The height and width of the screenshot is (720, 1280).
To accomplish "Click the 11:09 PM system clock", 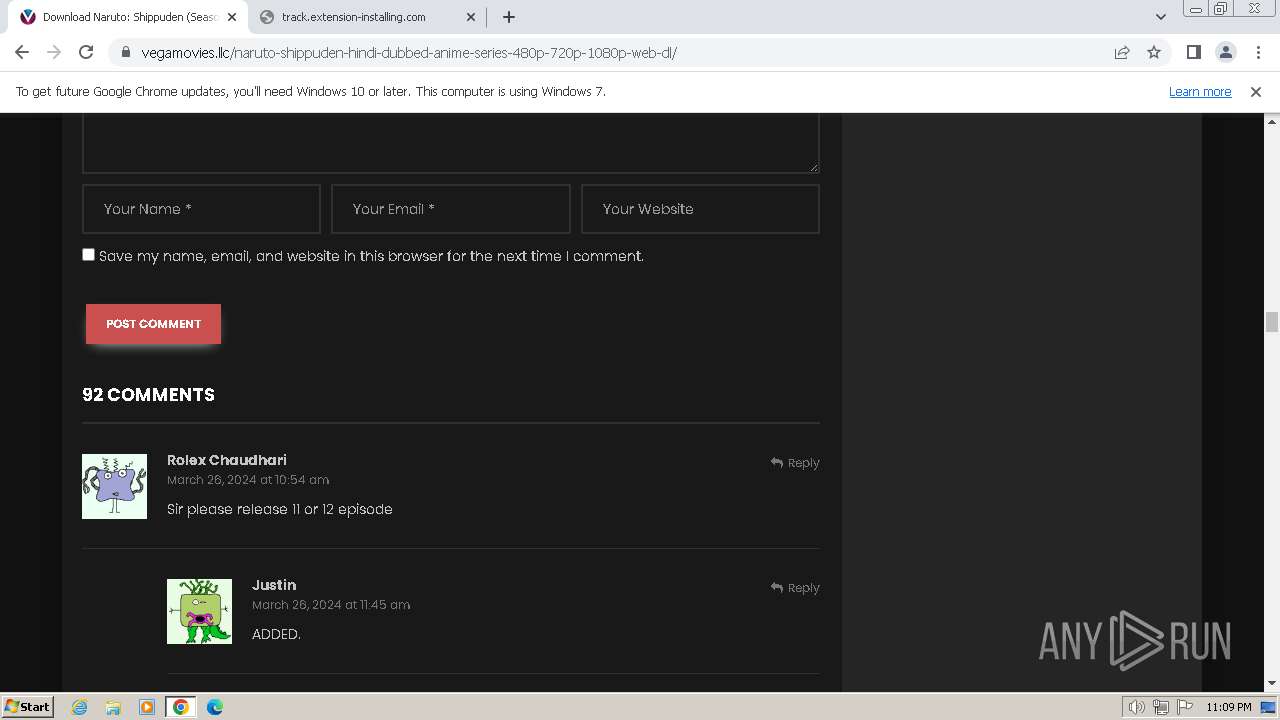I will click(1229, 707).
